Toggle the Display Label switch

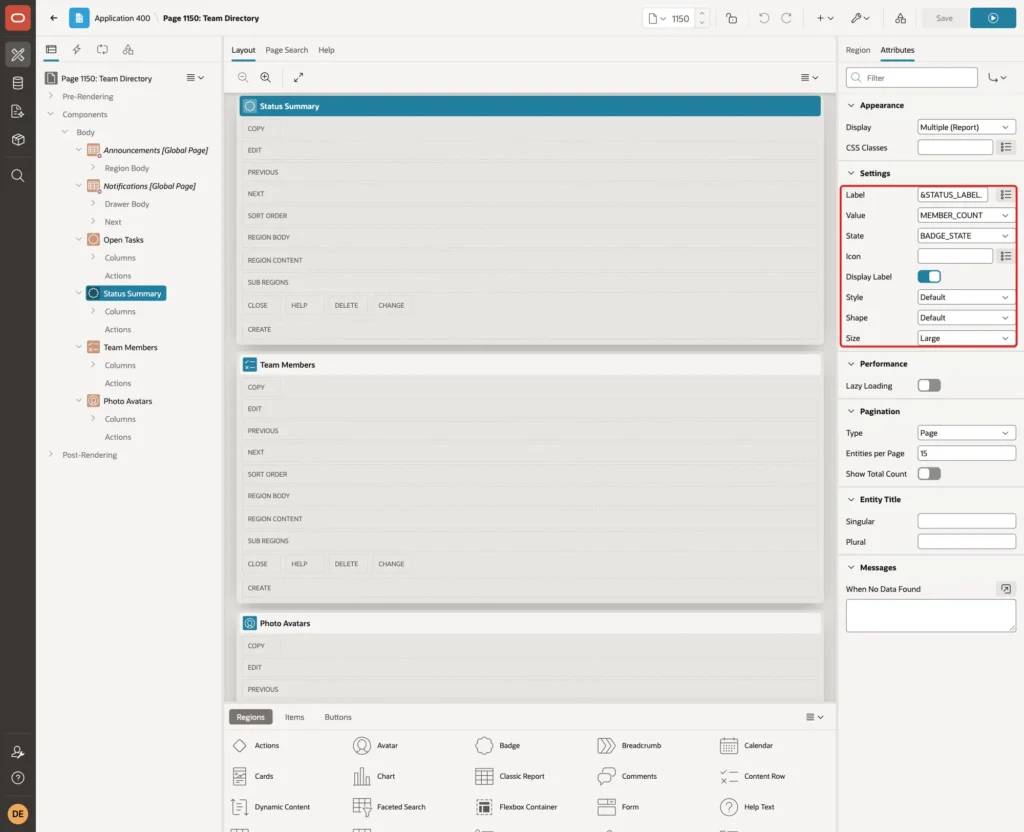(x=929, y=277)
